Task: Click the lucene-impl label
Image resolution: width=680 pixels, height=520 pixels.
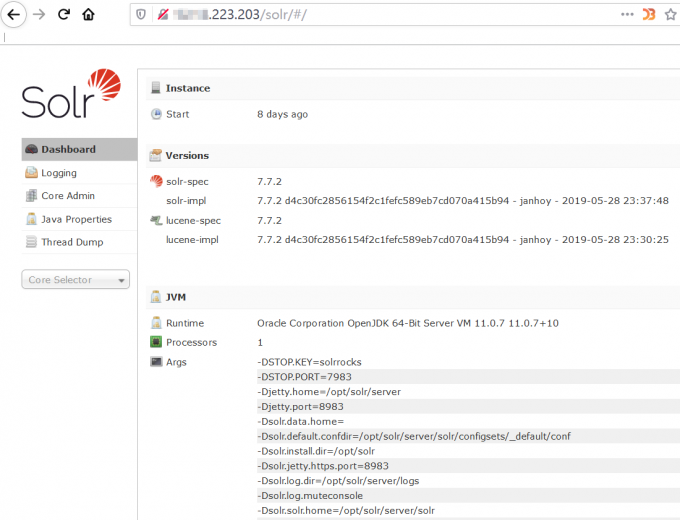Action: tap(192, 239)
